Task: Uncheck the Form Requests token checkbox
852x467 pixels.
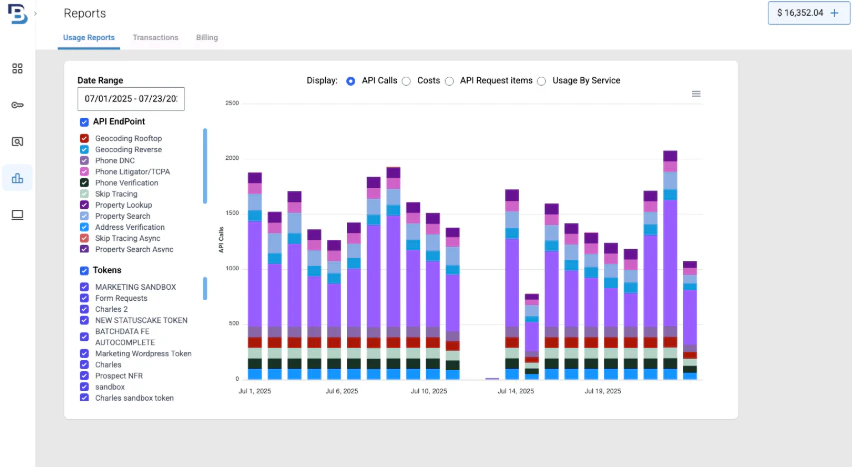Action: (x=84, y=298)
